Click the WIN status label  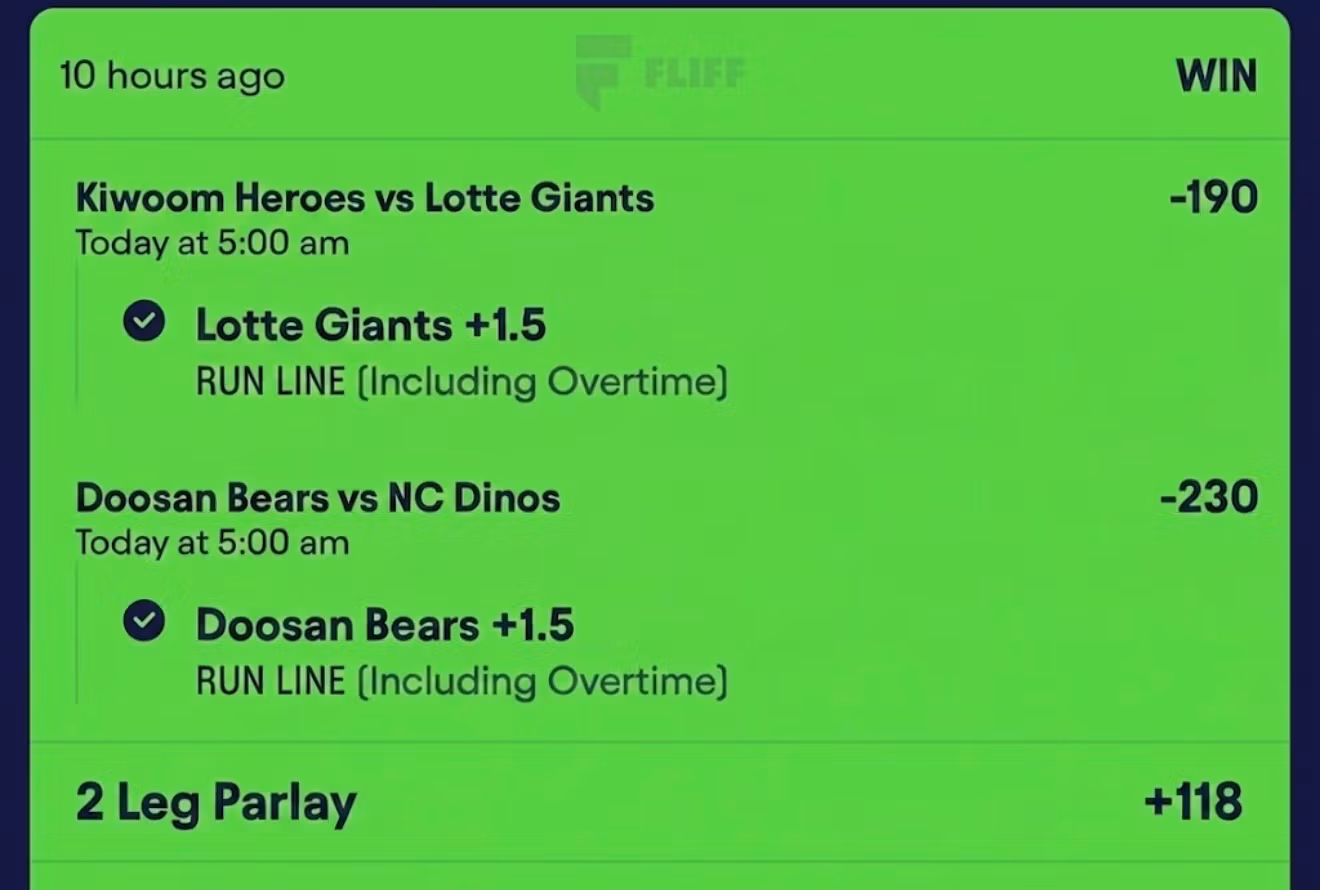pos(1216,76)
